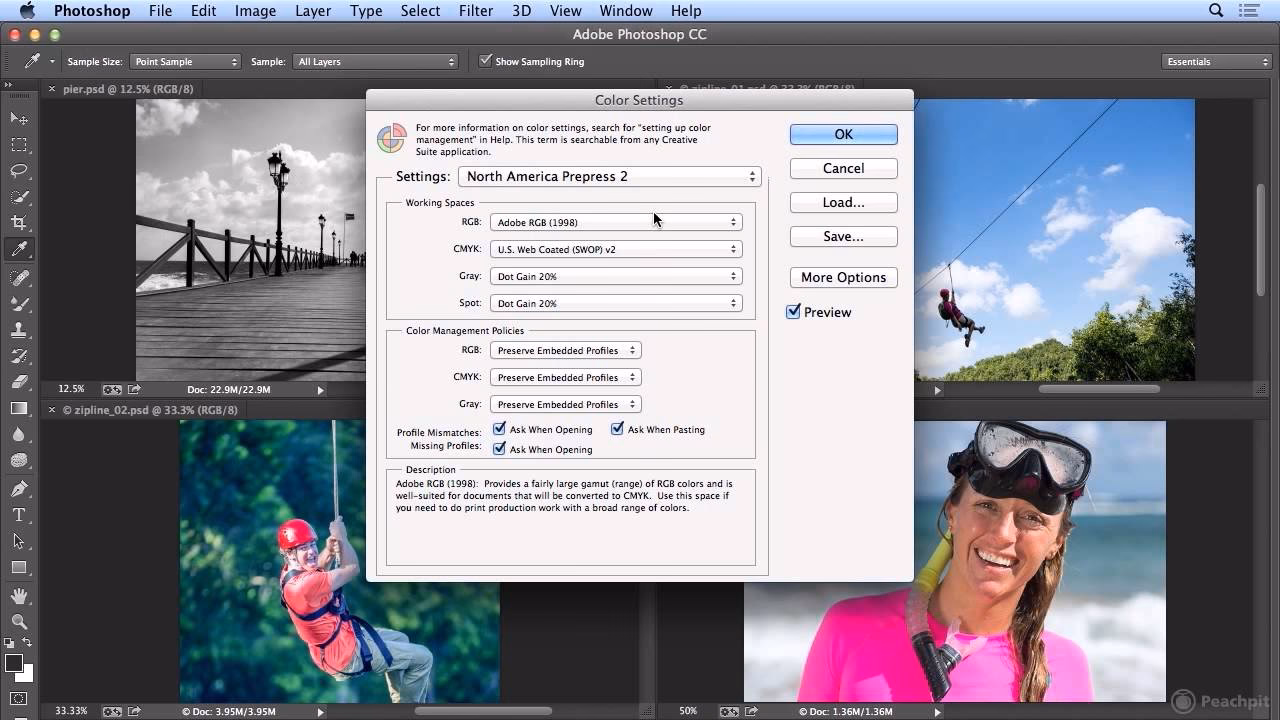Uncheck Show Sampling Ring in options bar

(x=486, y=61)
